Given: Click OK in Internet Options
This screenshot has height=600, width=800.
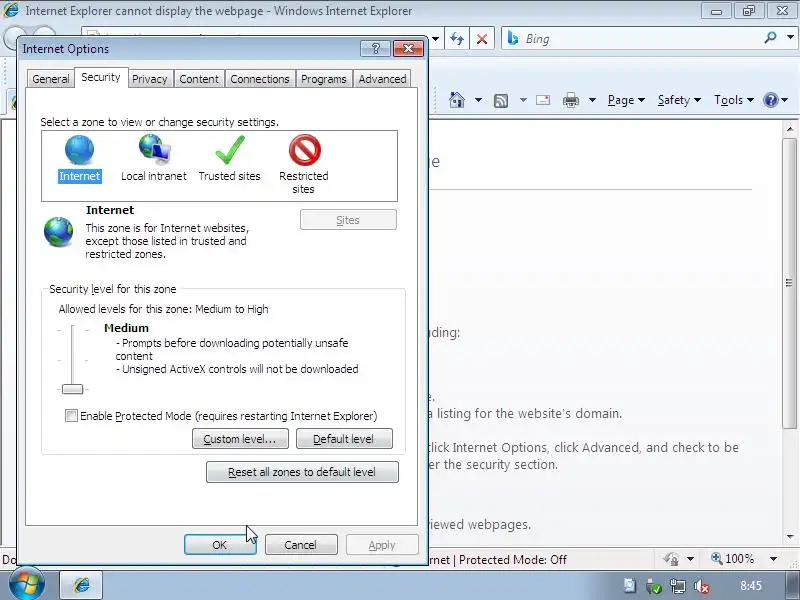Looking at the screenshot, I should pyautogui.click(x=219, y=545).
